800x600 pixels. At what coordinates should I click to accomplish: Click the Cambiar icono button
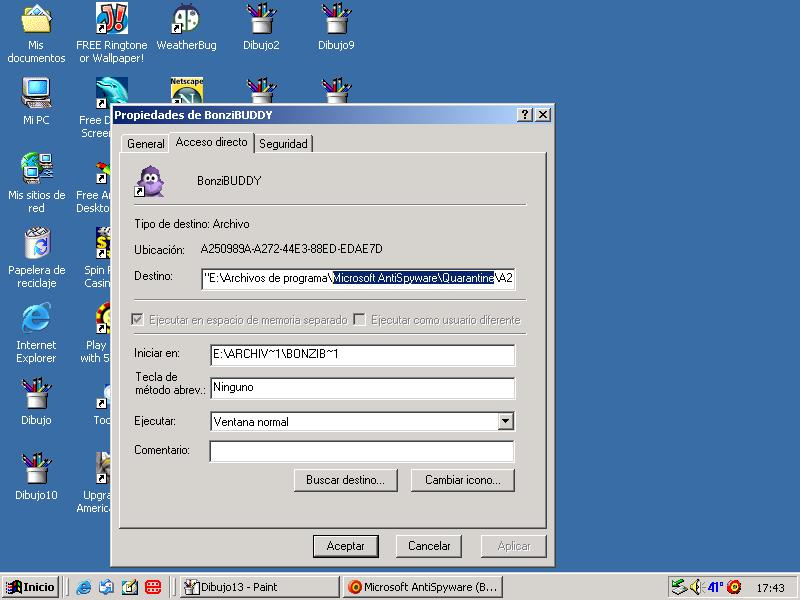pyautogui.click(x=463, y=480)
